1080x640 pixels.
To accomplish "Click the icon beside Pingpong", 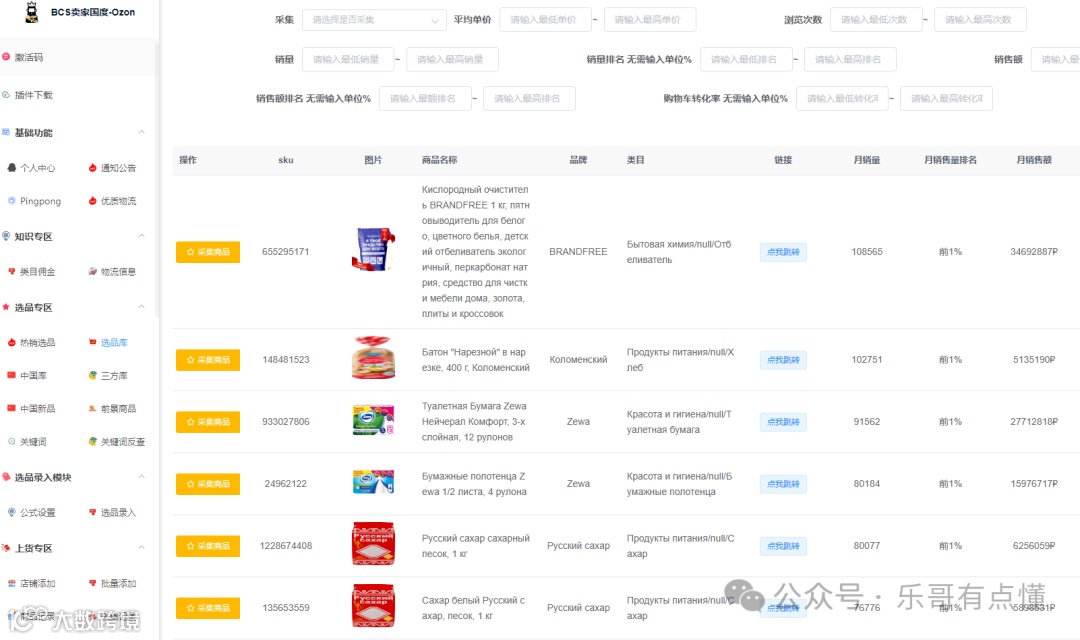I will click(12, 200).
